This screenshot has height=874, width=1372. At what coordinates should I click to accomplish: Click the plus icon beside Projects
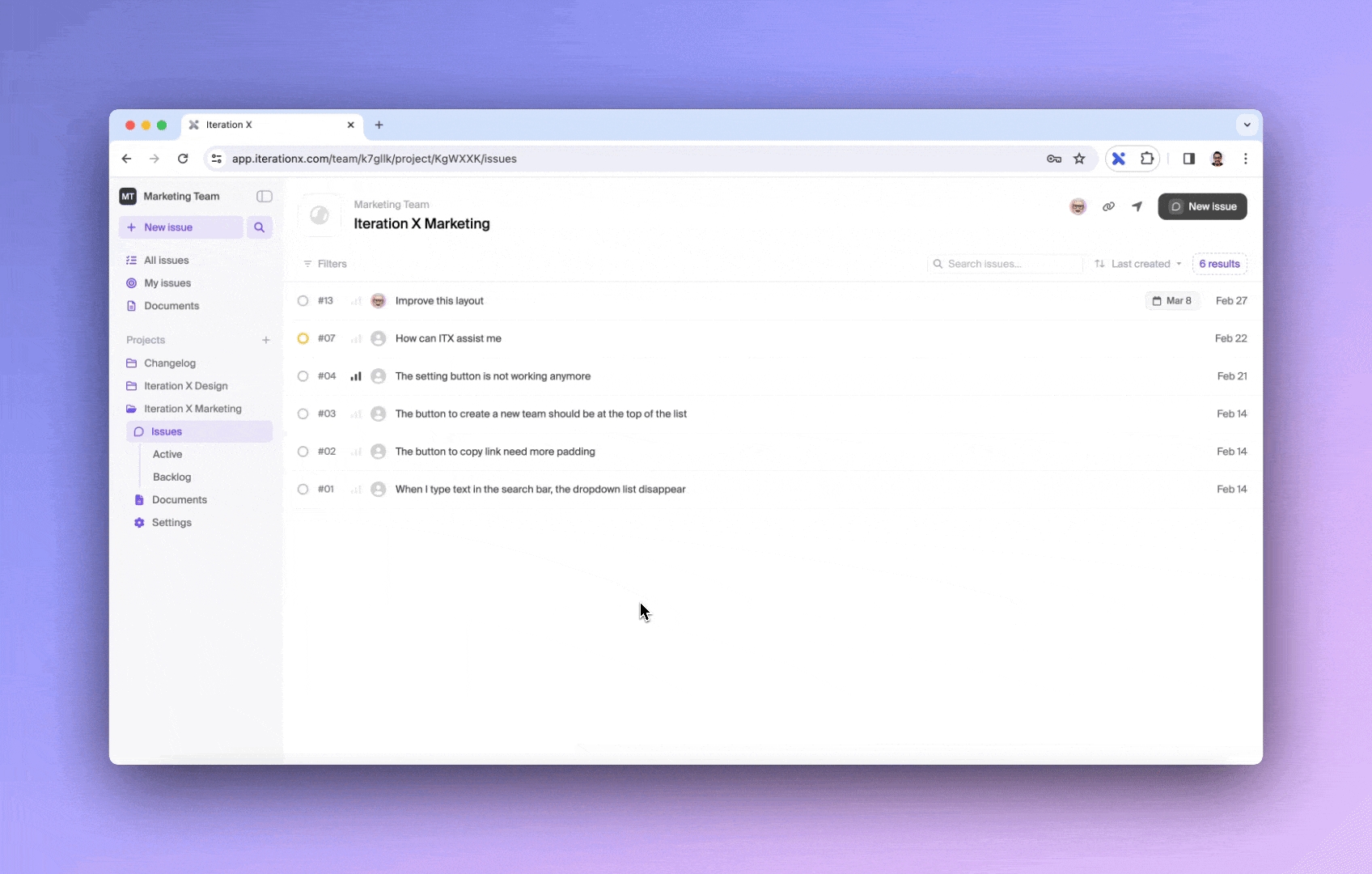pyautogui.click(x=265, y=340)
